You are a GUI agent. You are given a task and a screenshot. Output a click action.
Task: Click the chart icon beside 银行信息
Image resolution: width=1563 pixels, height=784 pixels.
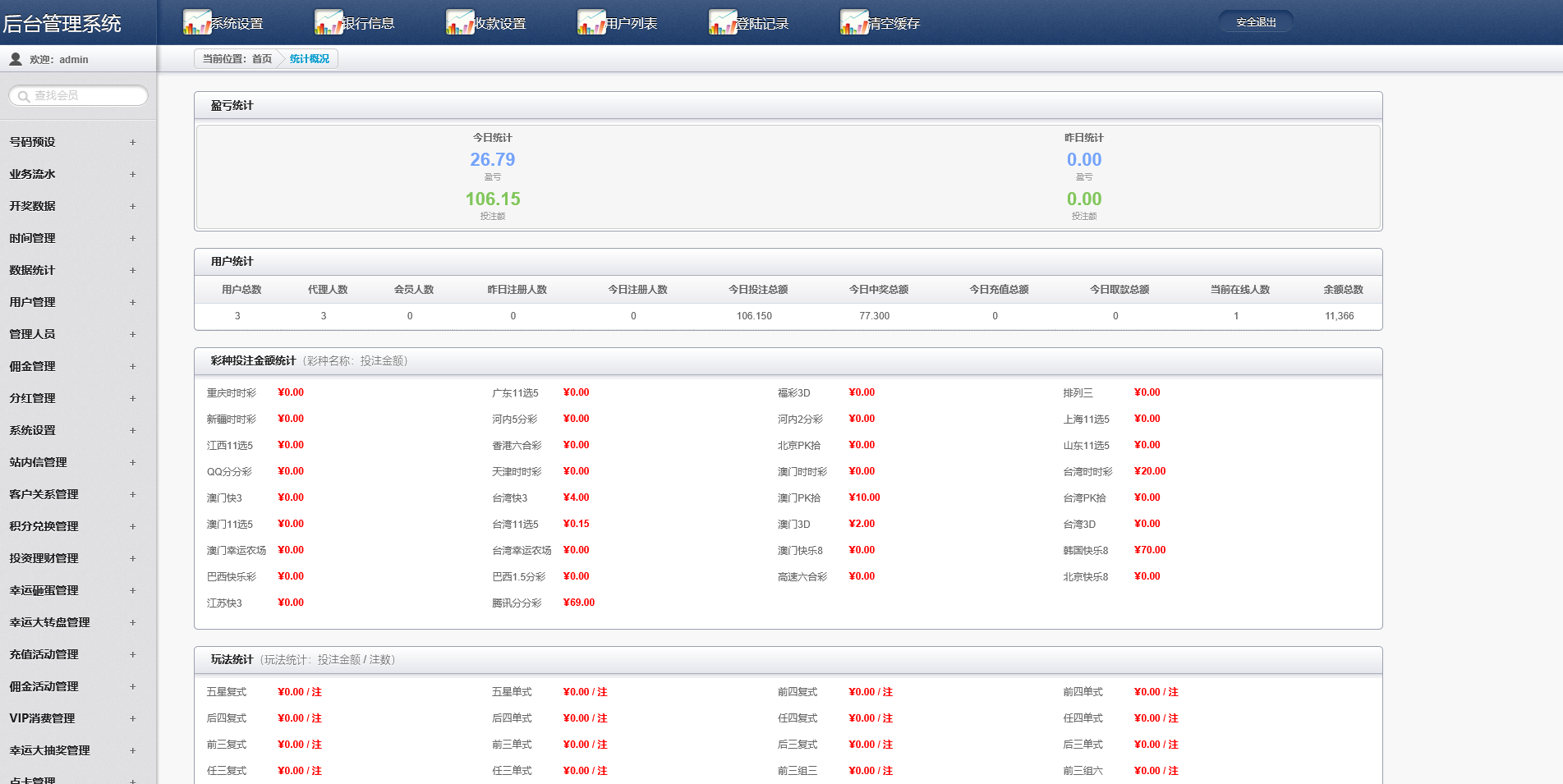click(329, 22)
